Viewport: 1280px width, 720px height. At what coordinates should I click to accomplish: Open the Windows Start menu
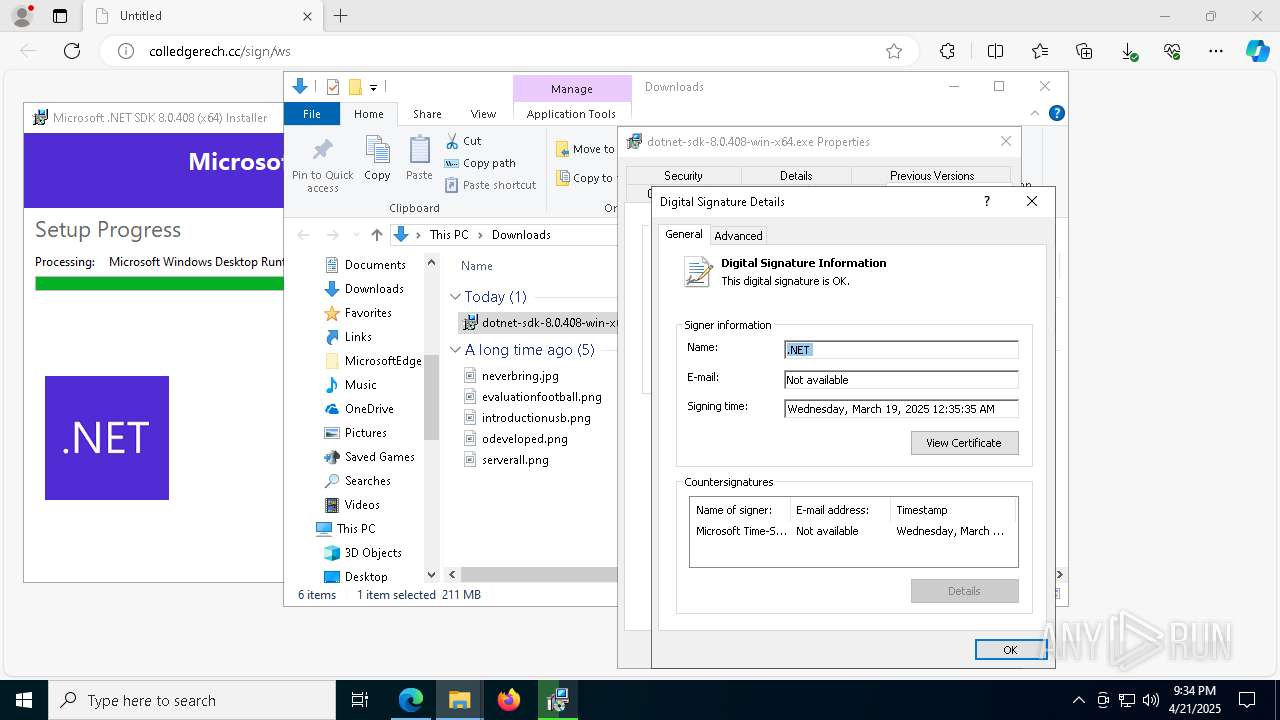click(24, 700)
